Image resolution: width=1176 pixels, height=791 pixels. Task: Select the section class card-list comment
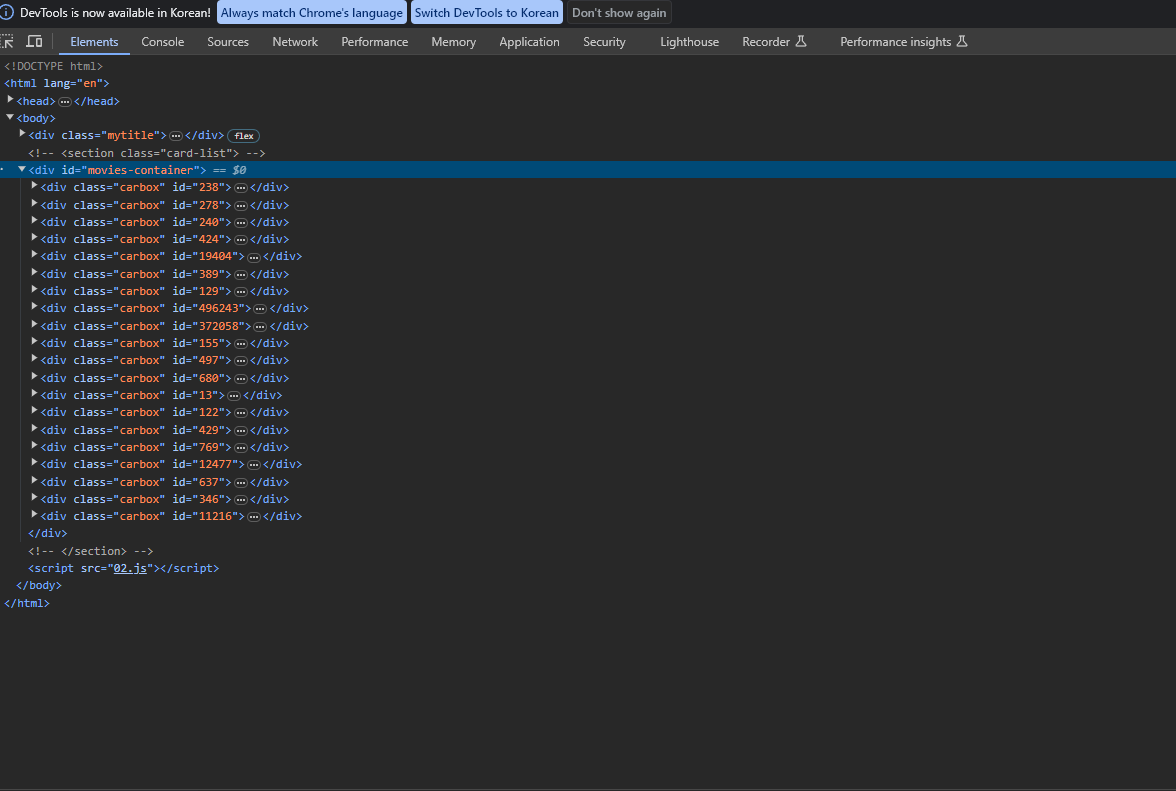coord(147,153)
